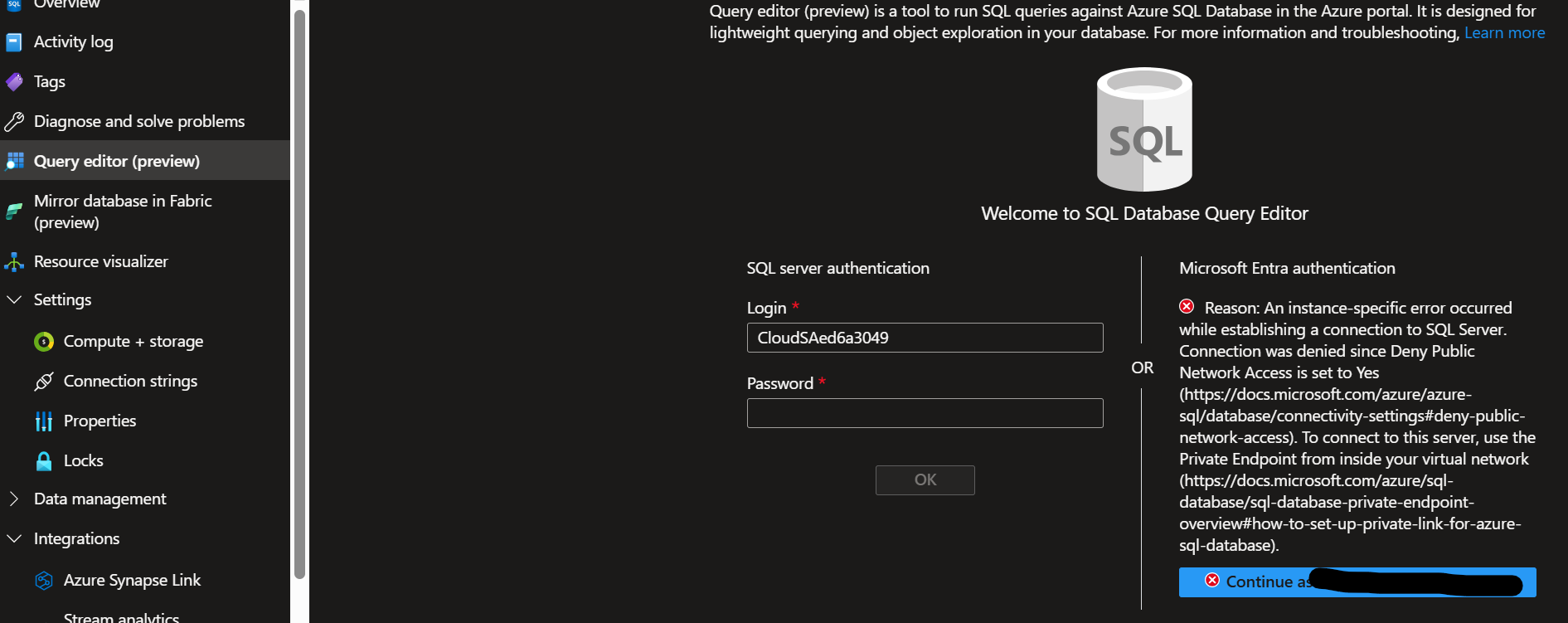Viewport: 1568px width, 623px height.
Task: Click the red error icon beside Reason
Action: click(1187, 307)
